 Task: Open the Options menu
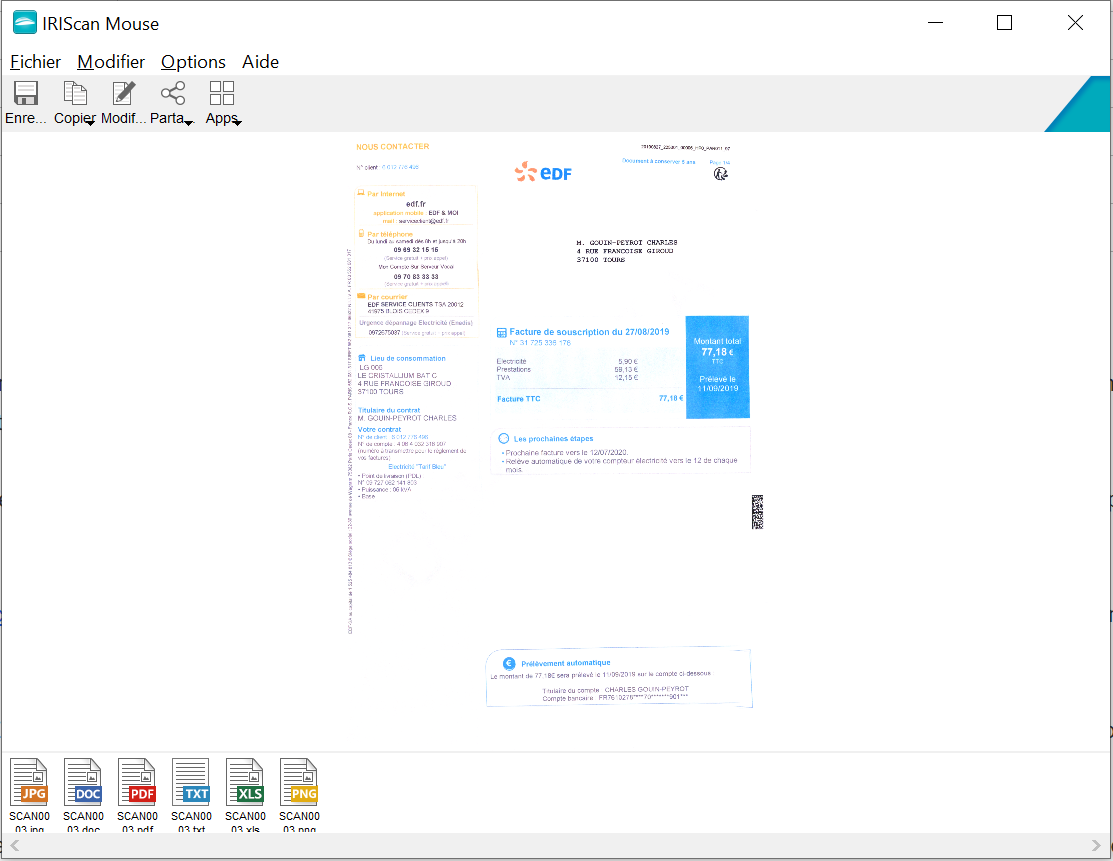(193, 62)
